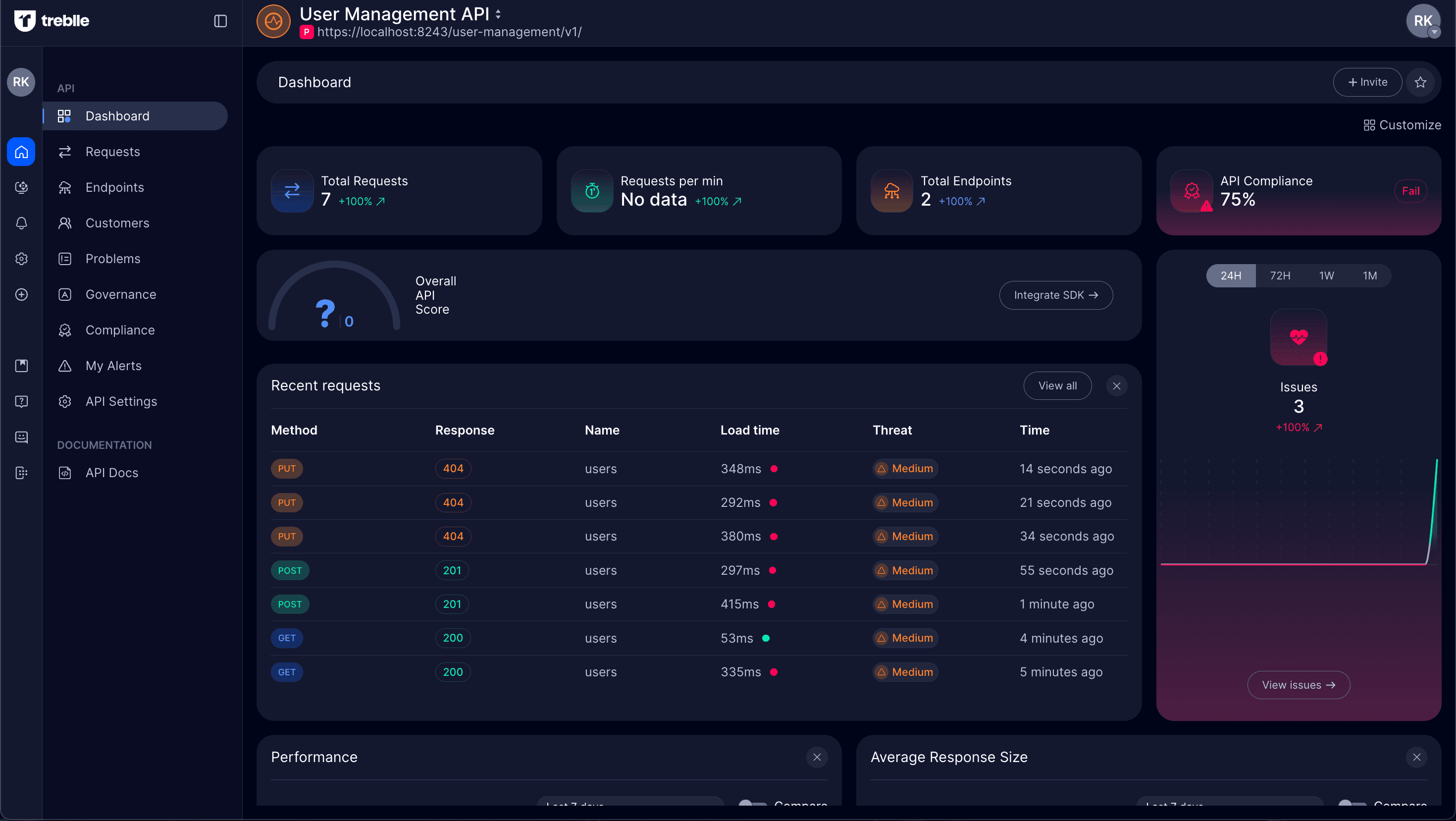
Task: Switch to the API Docs section
Action: click(x=111, y=472)
